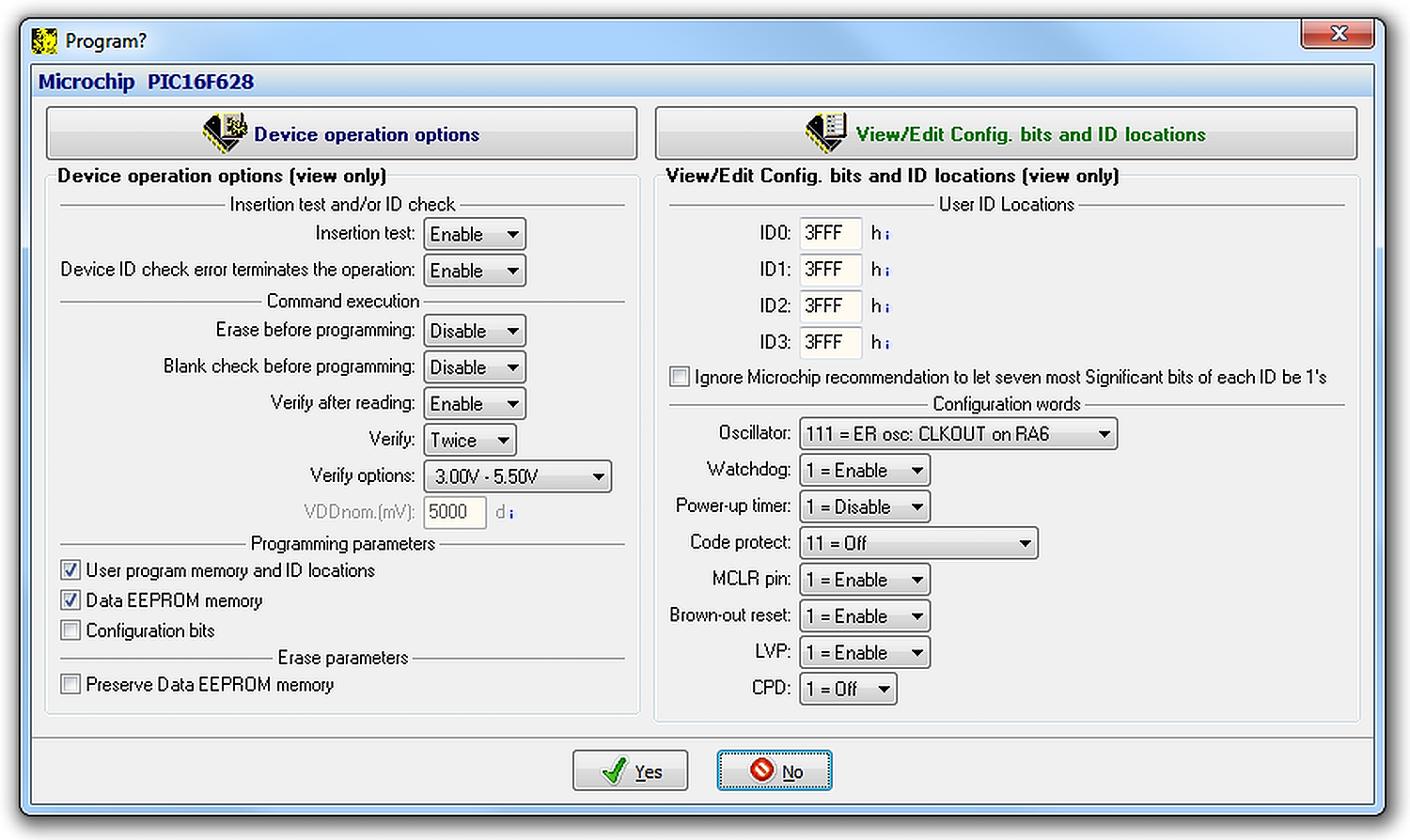Click inside the ID0 value field
The width and height of the screenshot is (1410, 840).
[829, 233]
